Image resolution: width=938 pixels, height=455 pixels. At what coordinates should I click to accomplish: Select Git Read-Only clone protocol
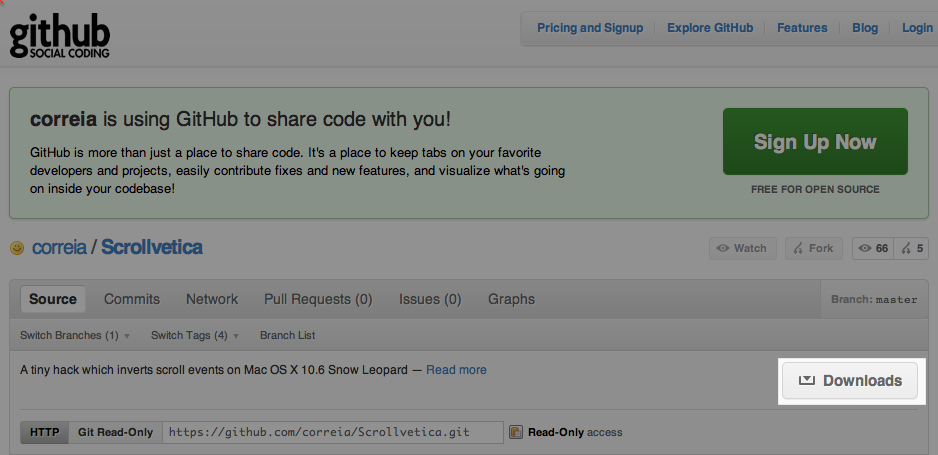(x=115, y=432)
